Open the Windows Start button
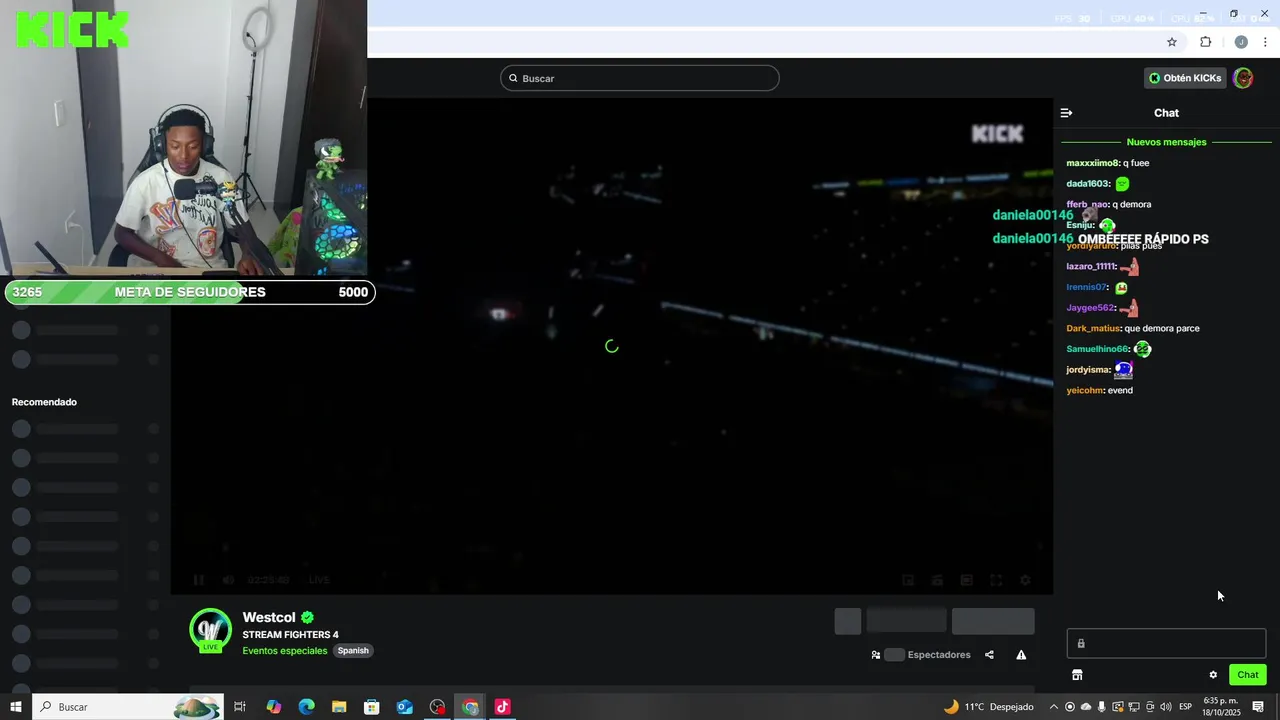 point(16,707)
